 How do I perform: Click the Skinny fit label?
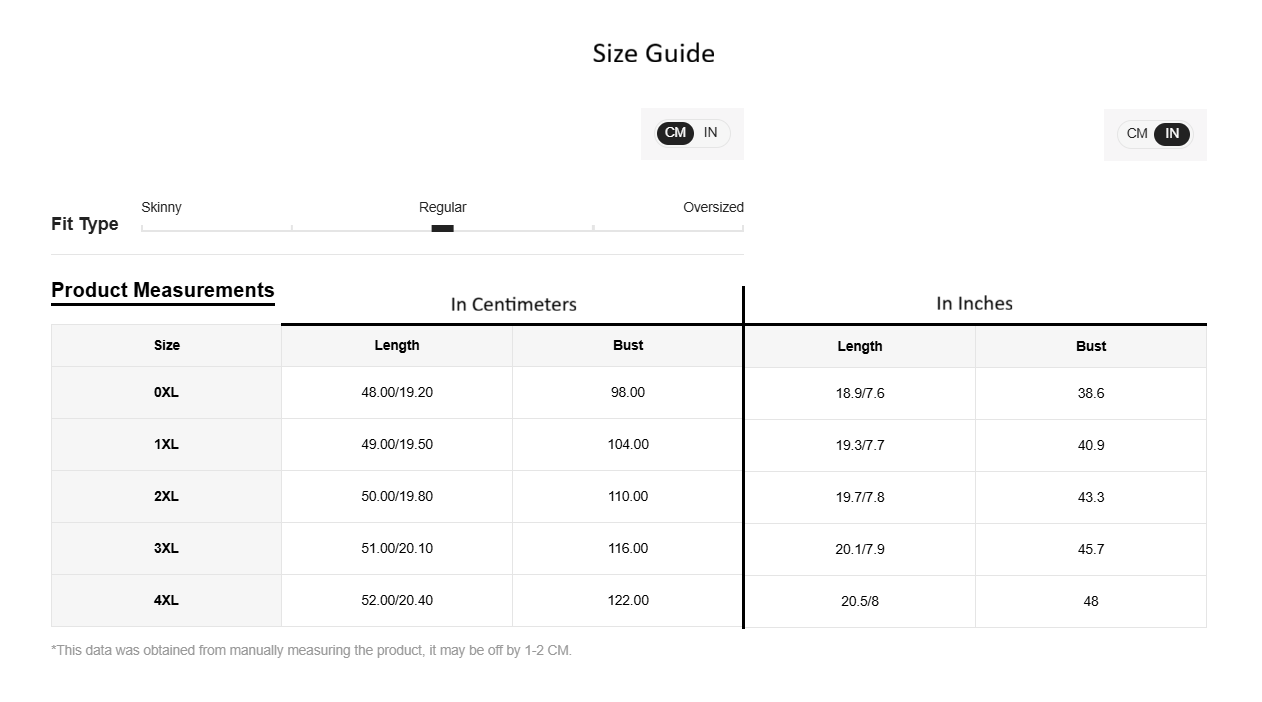[161, 207]
